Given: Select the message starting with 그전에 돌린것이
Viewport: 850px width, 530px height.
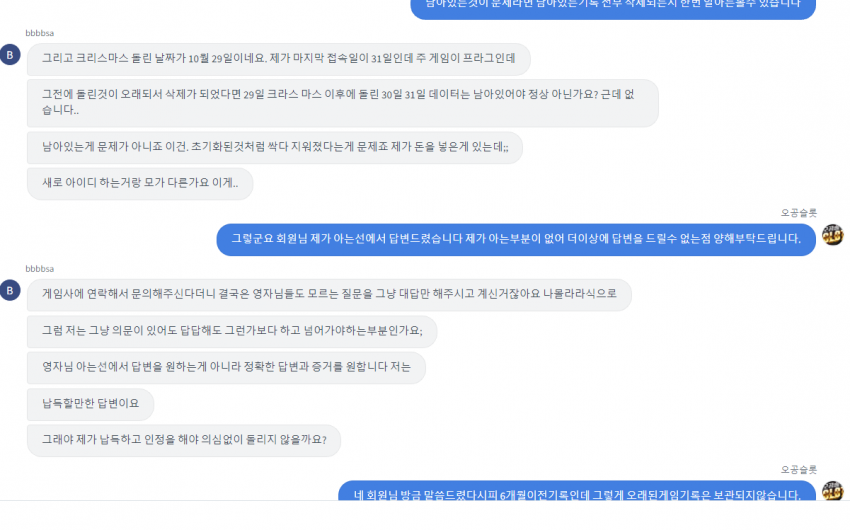Looking at the screenshot, I should click(343, 103).
